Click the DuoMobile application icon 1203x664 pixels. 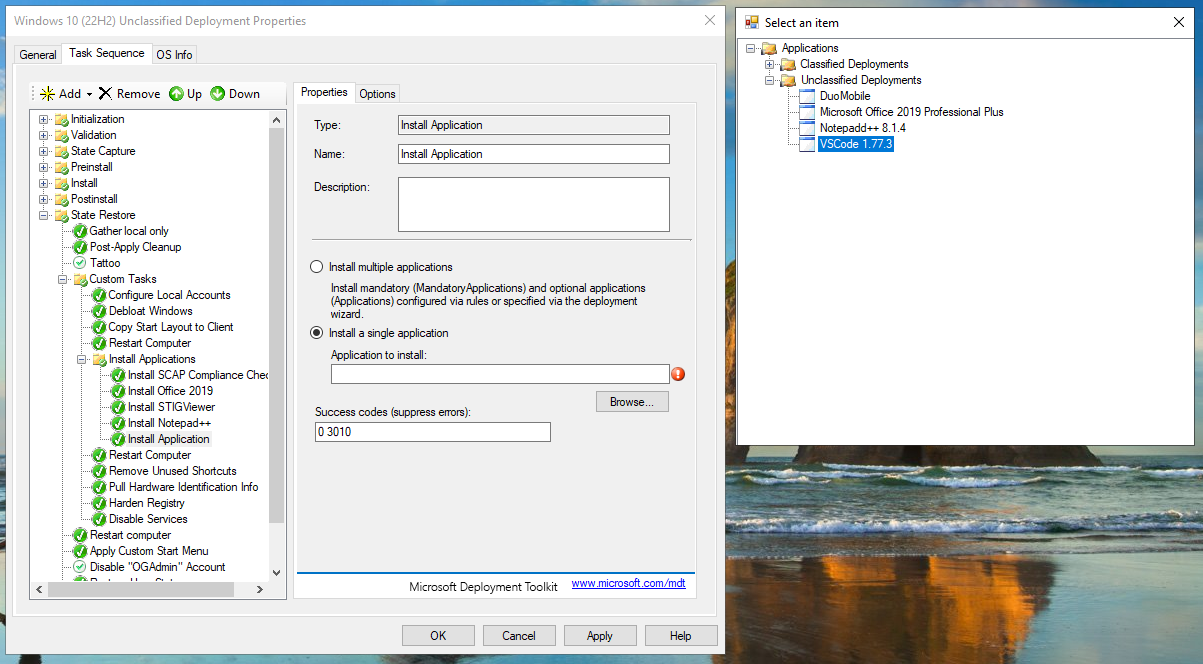pos(805,95)
